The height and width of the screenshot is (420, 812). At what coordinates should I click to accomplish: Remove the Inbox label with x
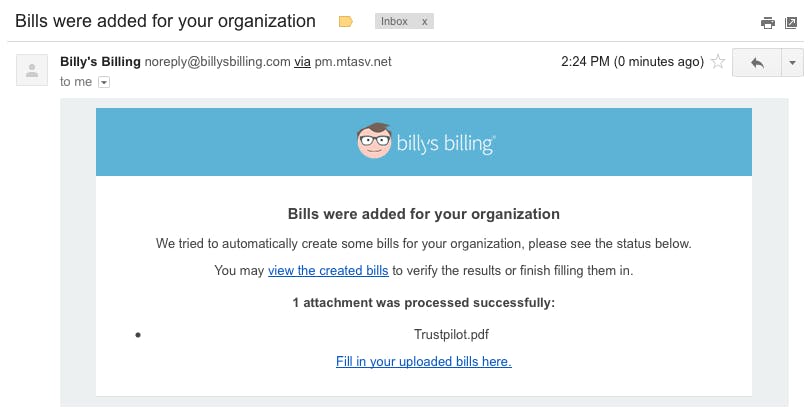pyautogui.click(x=424, y=22)
